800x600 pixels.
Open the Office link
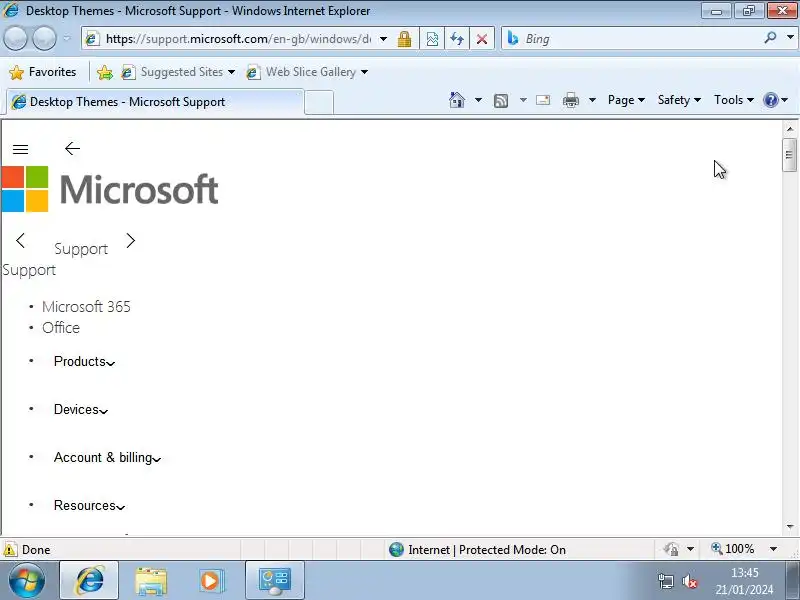click(61, 328)
